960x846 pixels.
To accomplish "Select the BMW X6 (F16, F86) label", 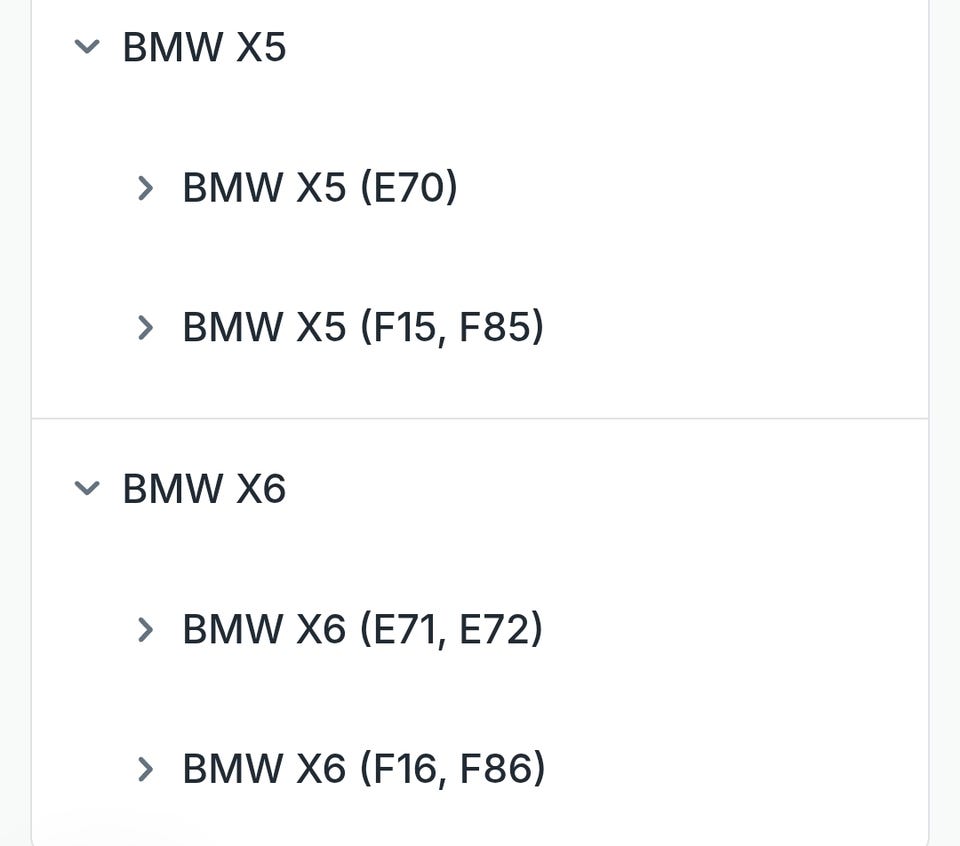I will (x=363, y=769).
